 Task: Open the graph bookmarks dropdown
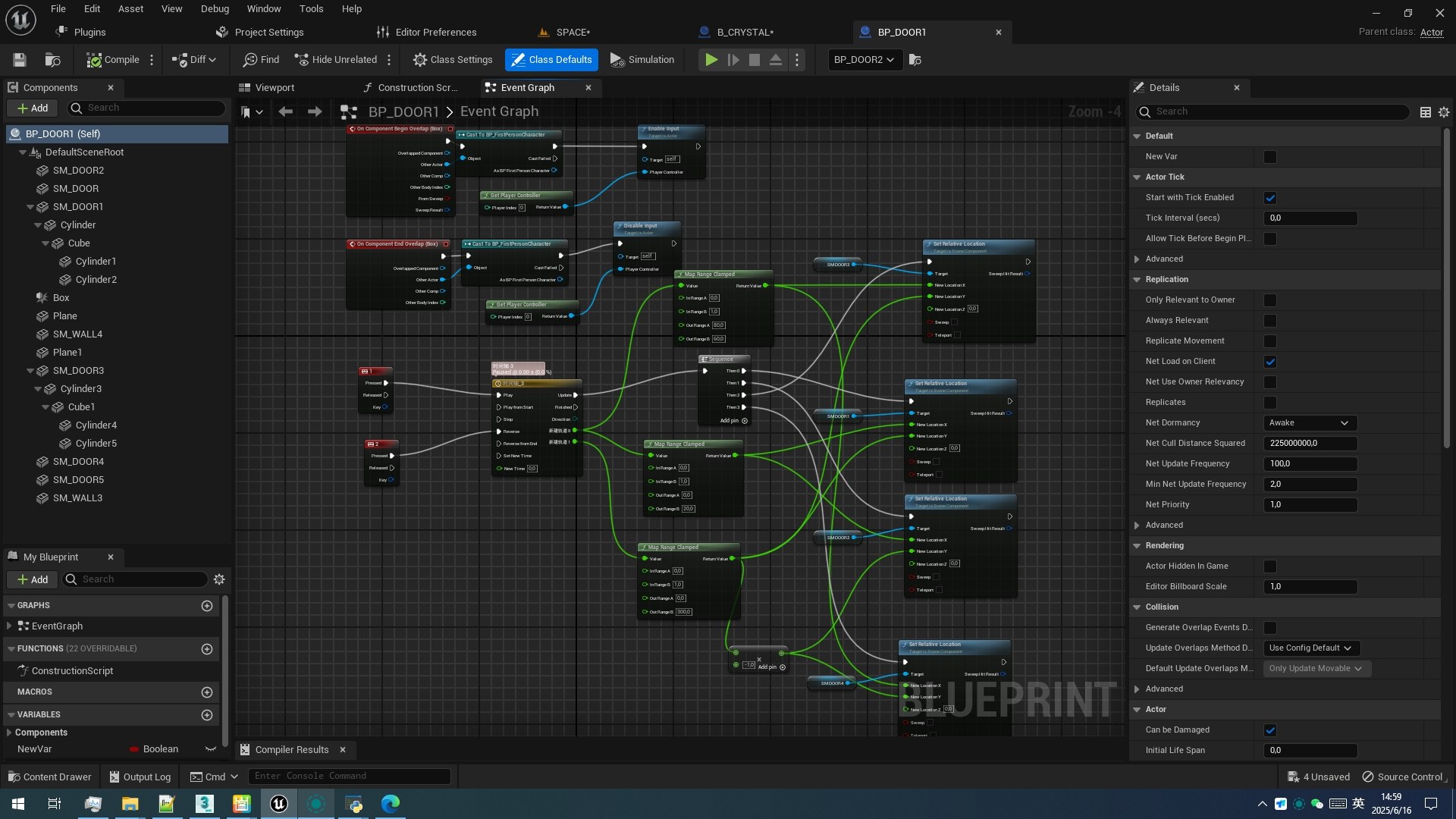(252, 112)
